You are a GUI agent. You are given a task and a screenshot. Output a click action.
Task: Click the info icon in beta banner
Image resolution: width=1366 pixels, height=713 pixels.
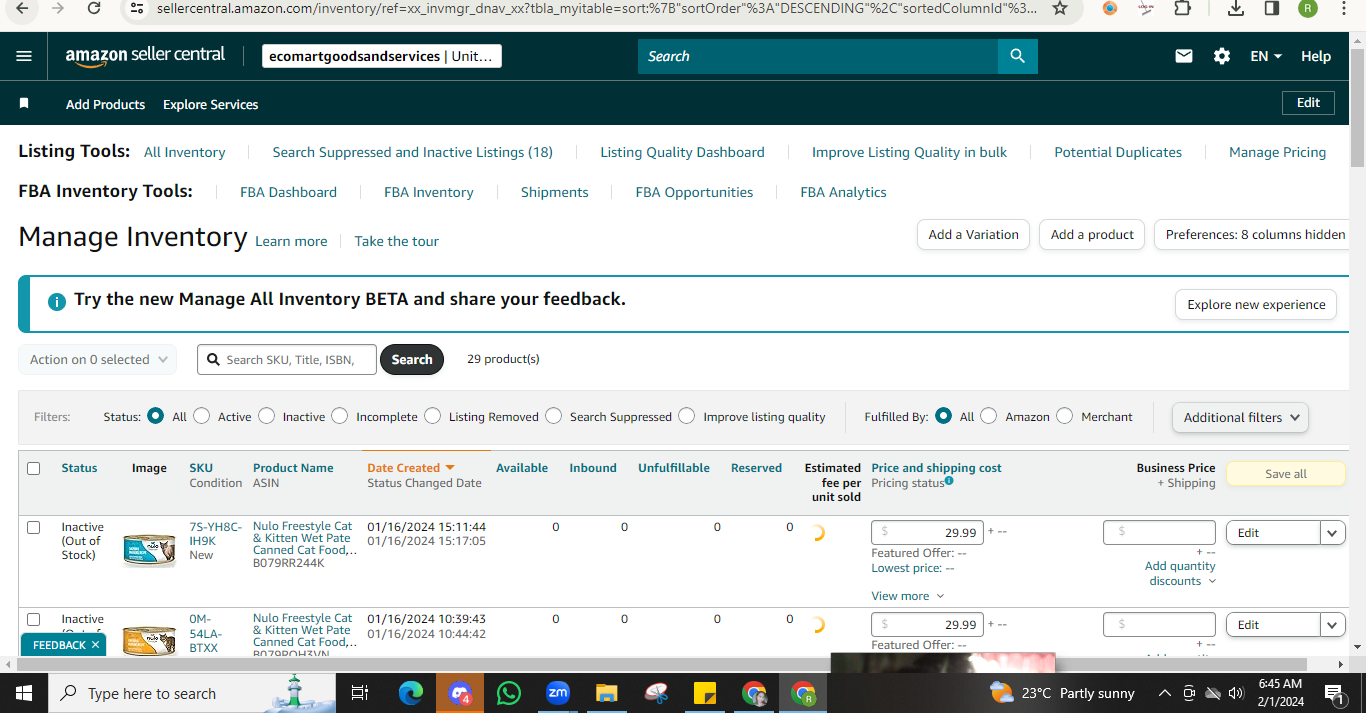click(57, 300)
